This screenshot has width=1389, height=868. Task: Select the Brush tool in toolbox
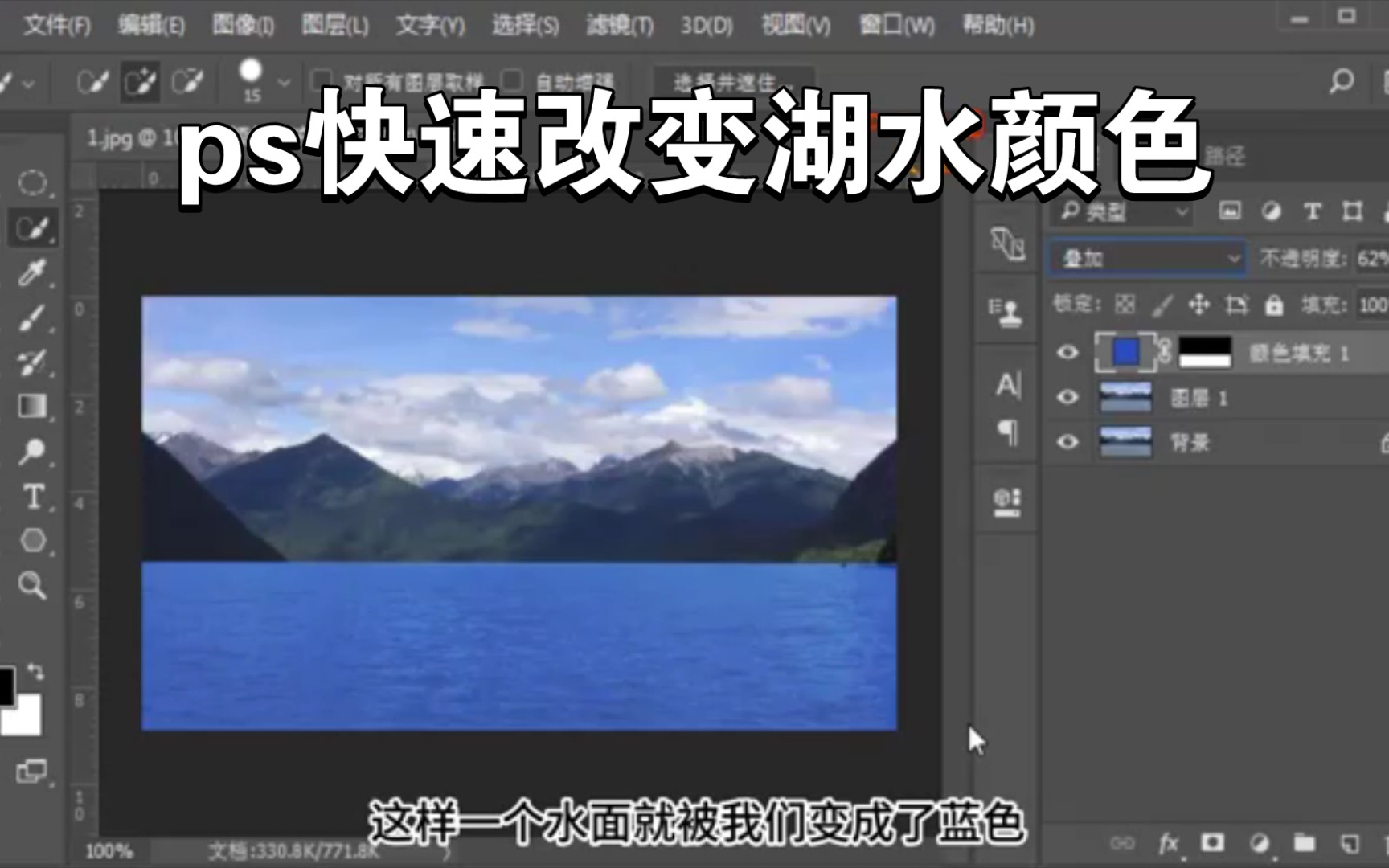[x=32, y=318]
